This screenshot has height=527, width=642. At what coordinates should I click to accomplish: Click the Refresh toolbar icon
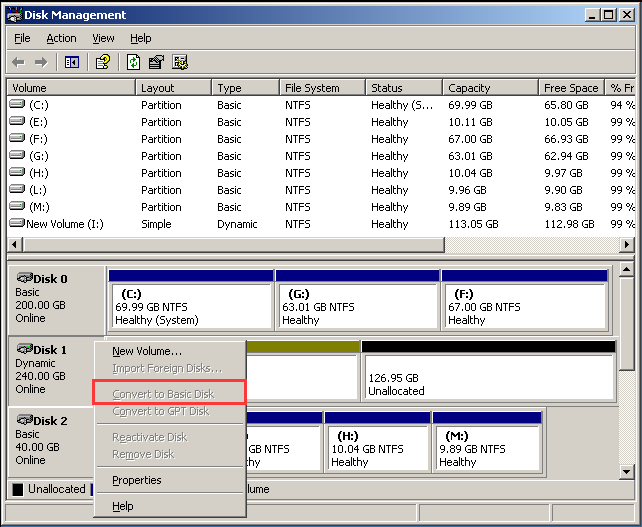[x=133, y=63]
